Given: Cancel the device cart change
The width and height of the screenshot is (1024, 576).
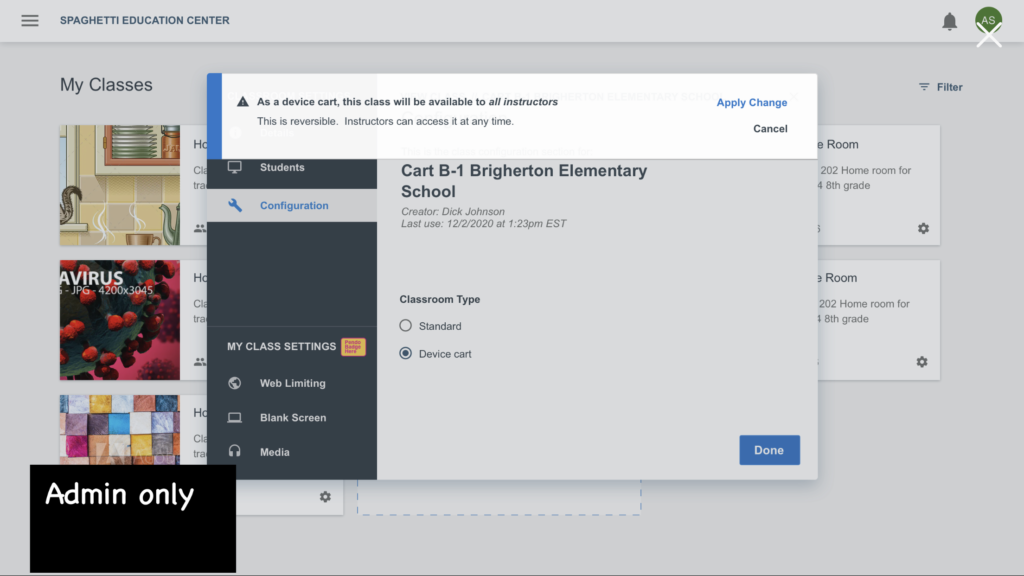Looking at the screenshot, I should (770, 129).
